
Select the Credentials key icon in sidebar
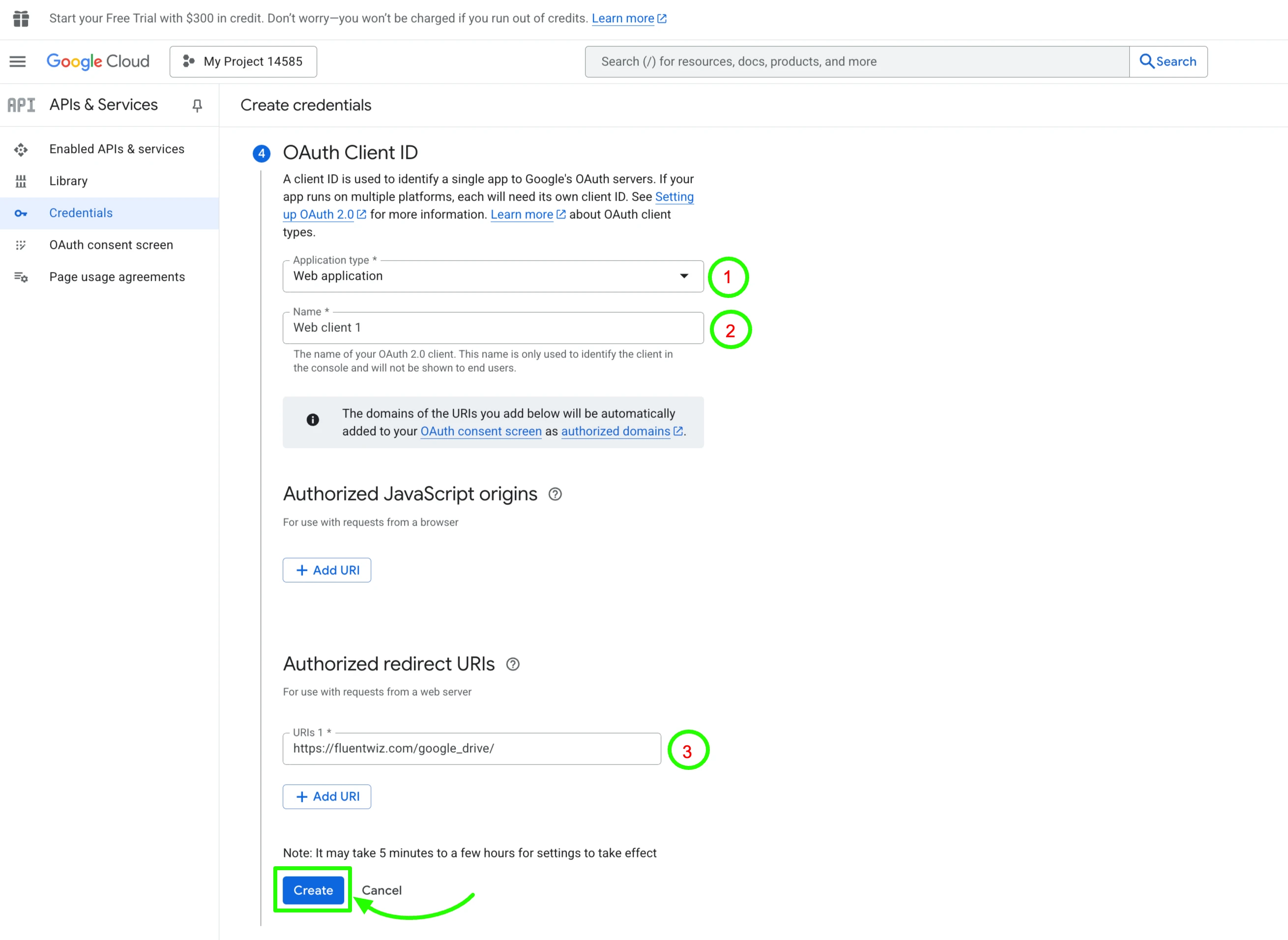21,213
